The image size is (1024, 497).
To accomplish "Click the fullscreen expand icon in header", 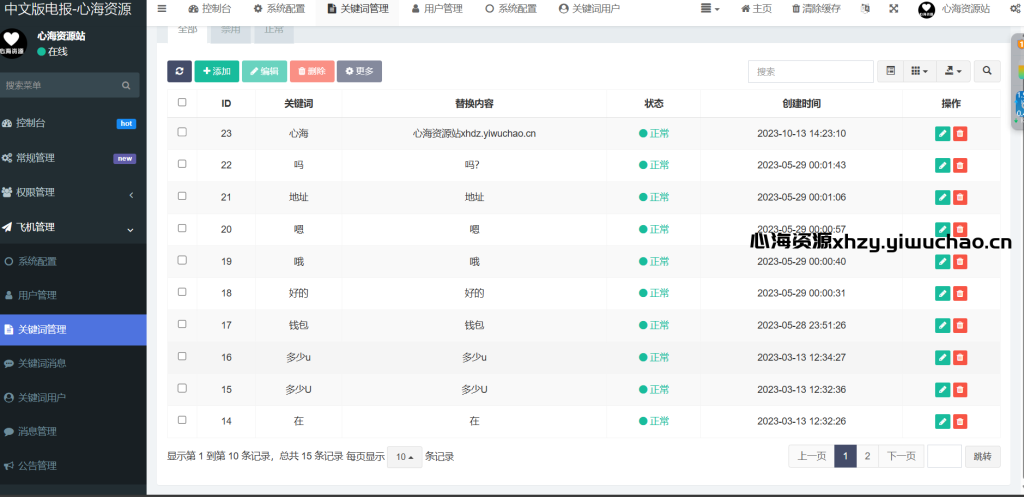I will click(893, 9).
